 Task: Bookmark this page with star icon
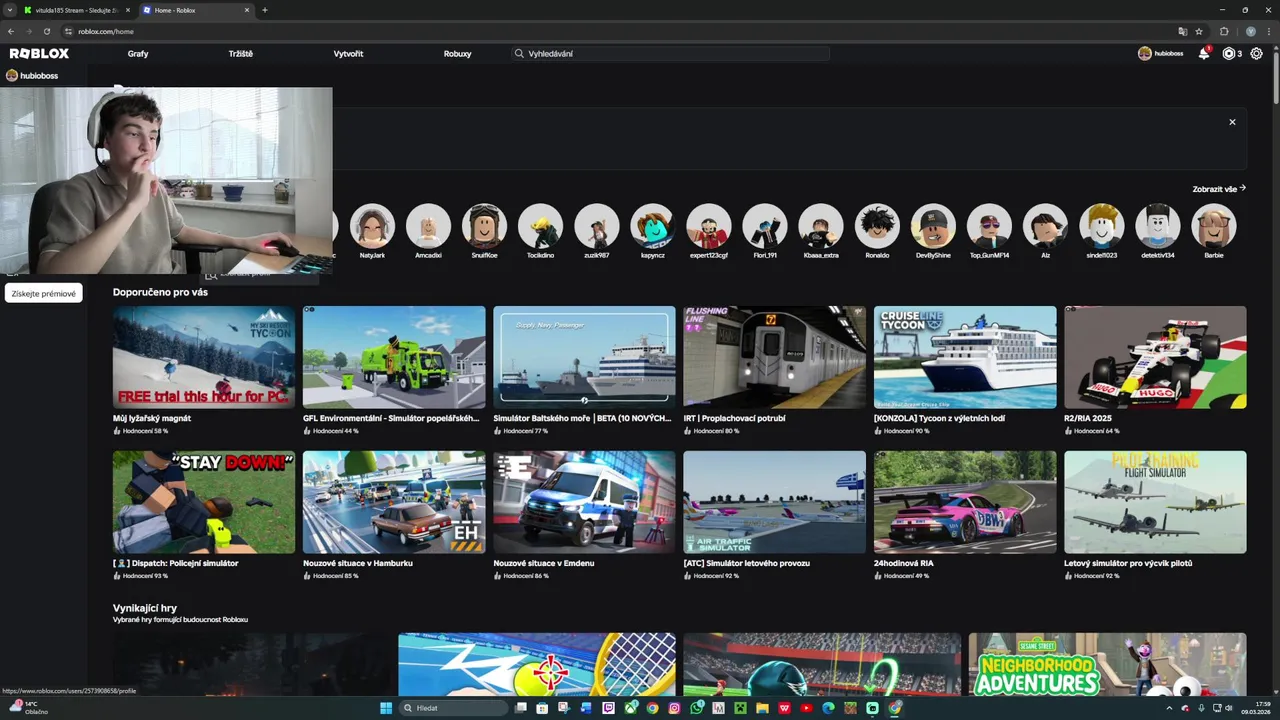(x=1199, y=31)
